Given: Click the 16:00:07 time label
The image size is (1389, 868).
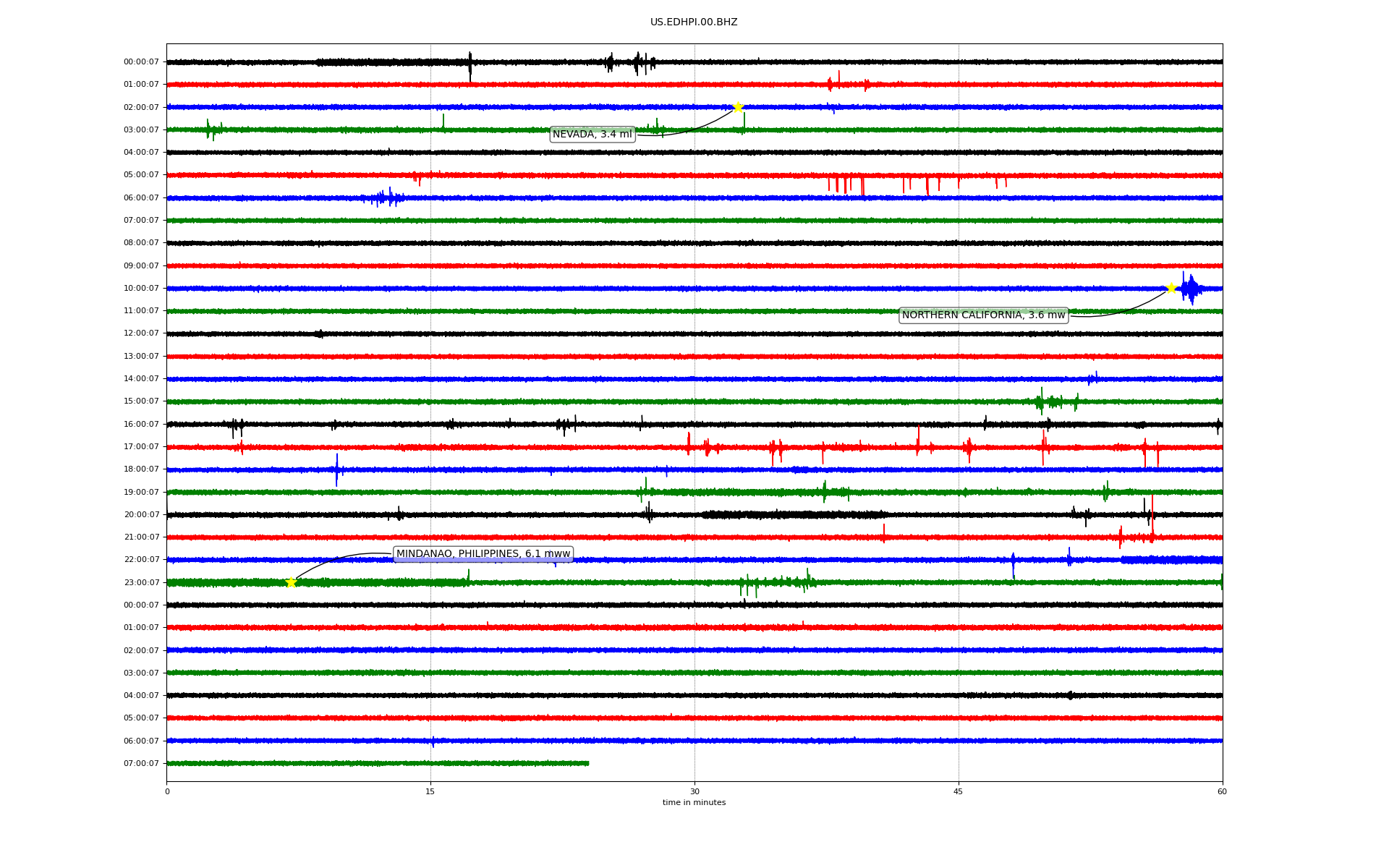Looking at the screenshot, I should point(141,425).
